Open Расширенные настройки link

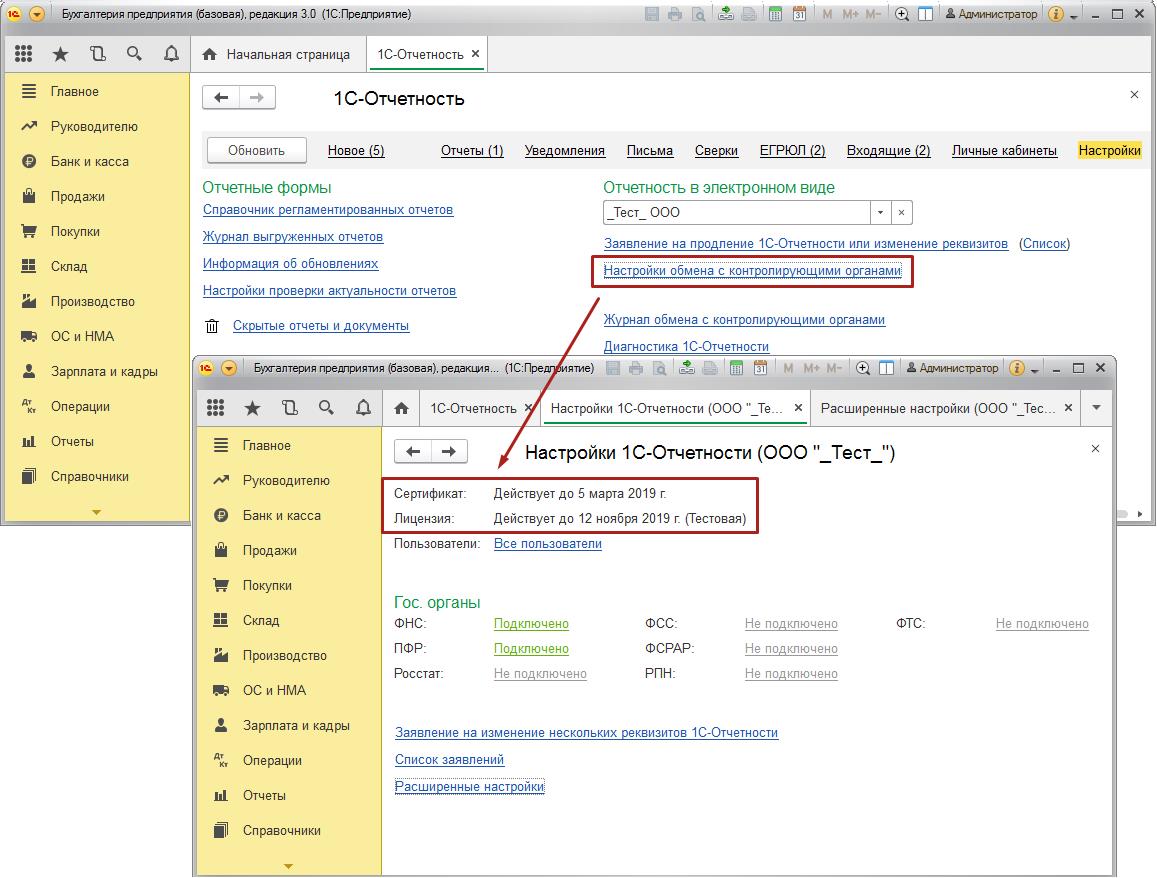[469, 787]
